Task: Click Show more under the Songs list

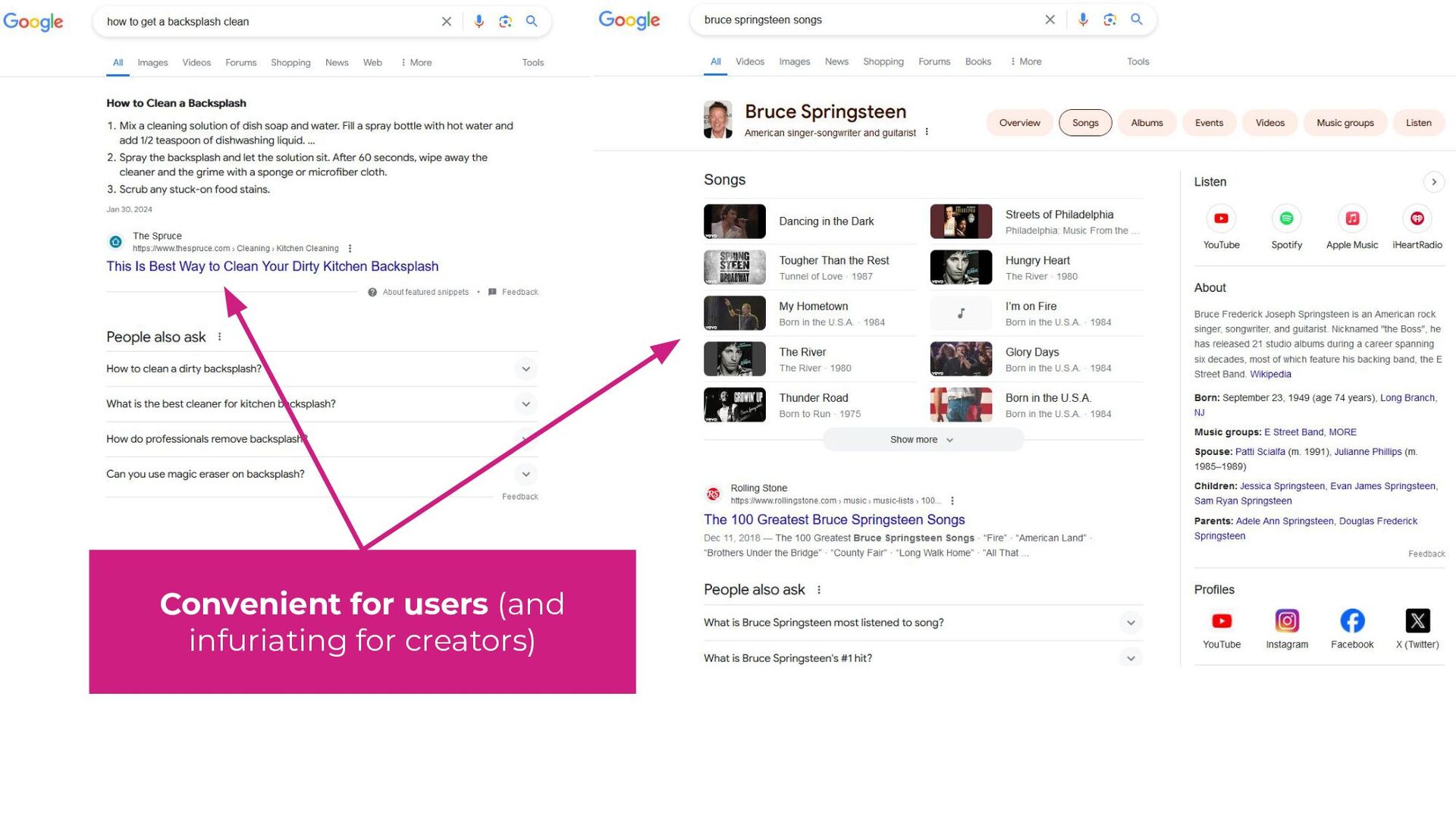Action: [x=923, y=440]
